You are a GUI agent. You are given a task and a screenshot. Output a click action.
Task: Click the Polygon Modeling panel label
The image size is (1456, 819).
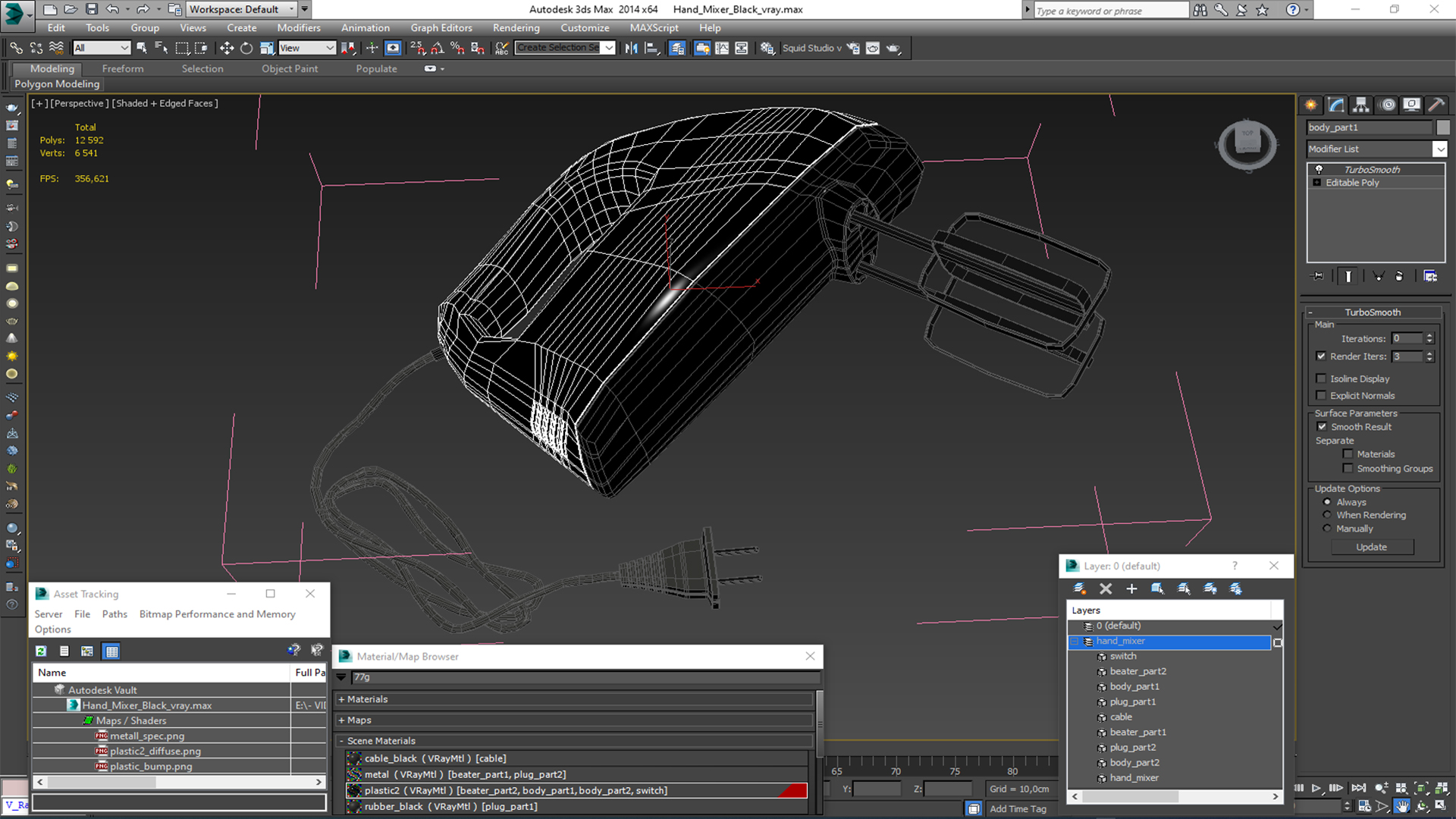point(57,84)
